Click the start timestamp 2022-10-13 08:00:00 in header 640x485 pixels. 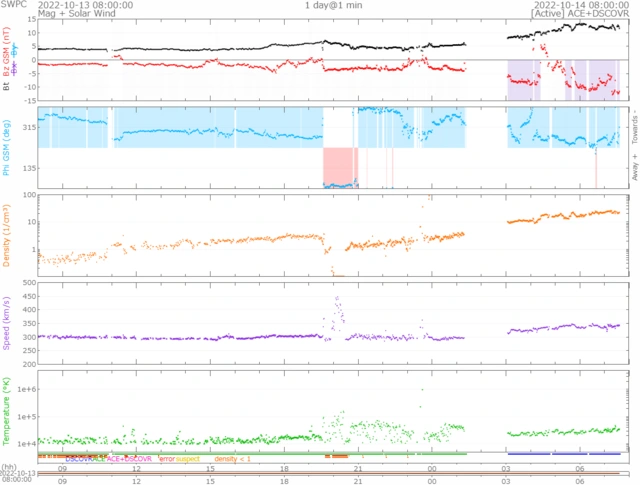click(85, 5)
